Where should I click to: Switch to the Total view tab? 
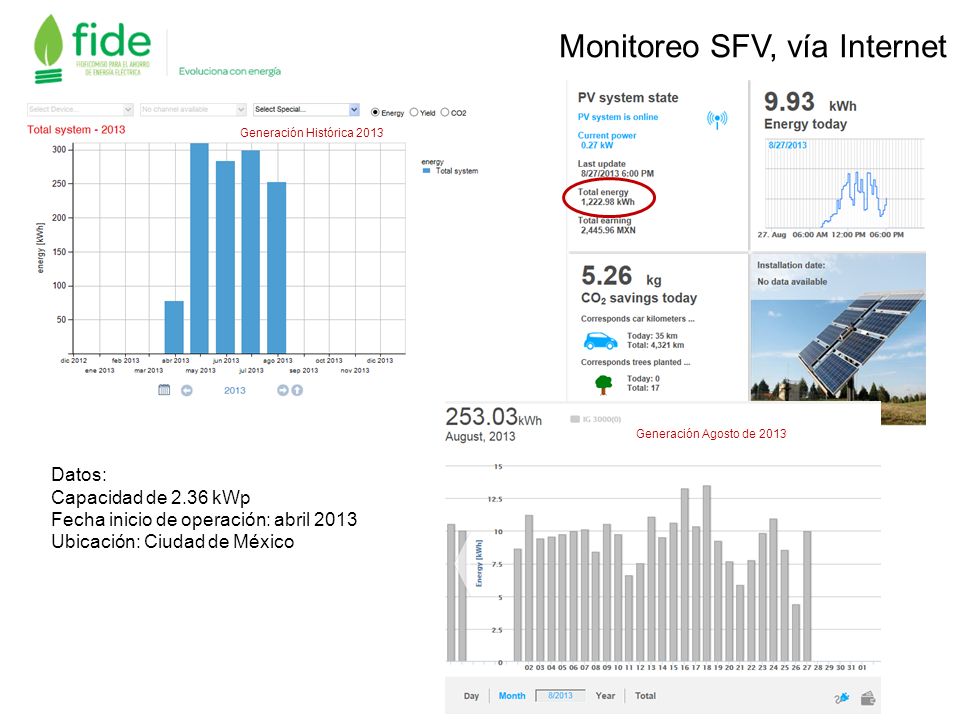pos(645,696)
